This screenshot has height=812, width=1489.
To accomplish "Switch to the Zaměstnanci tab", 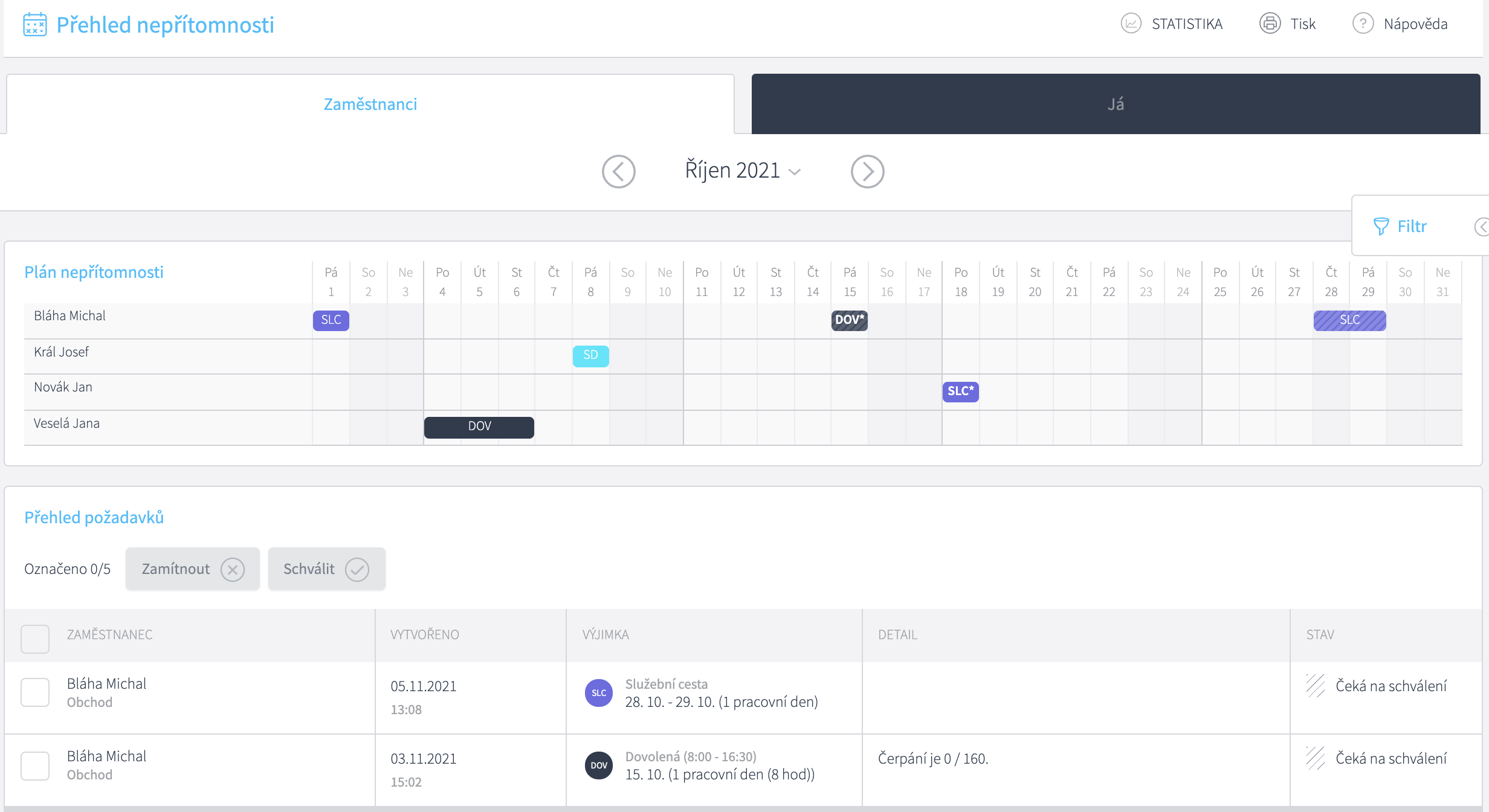I will click(x=370, y=104).
